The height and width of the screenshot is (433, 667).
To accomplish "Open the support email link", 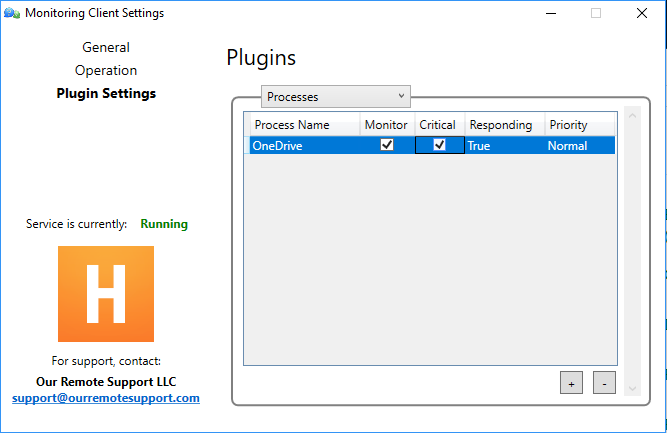I will (x=106, y=398).
